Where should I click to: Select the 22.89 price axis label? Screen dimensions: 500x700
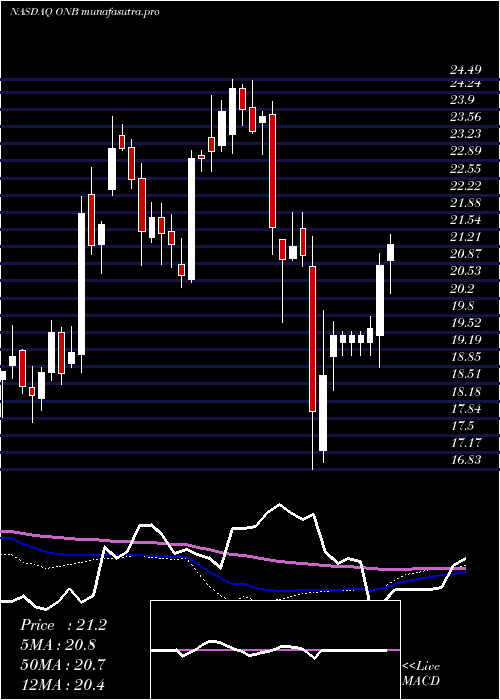466,151
